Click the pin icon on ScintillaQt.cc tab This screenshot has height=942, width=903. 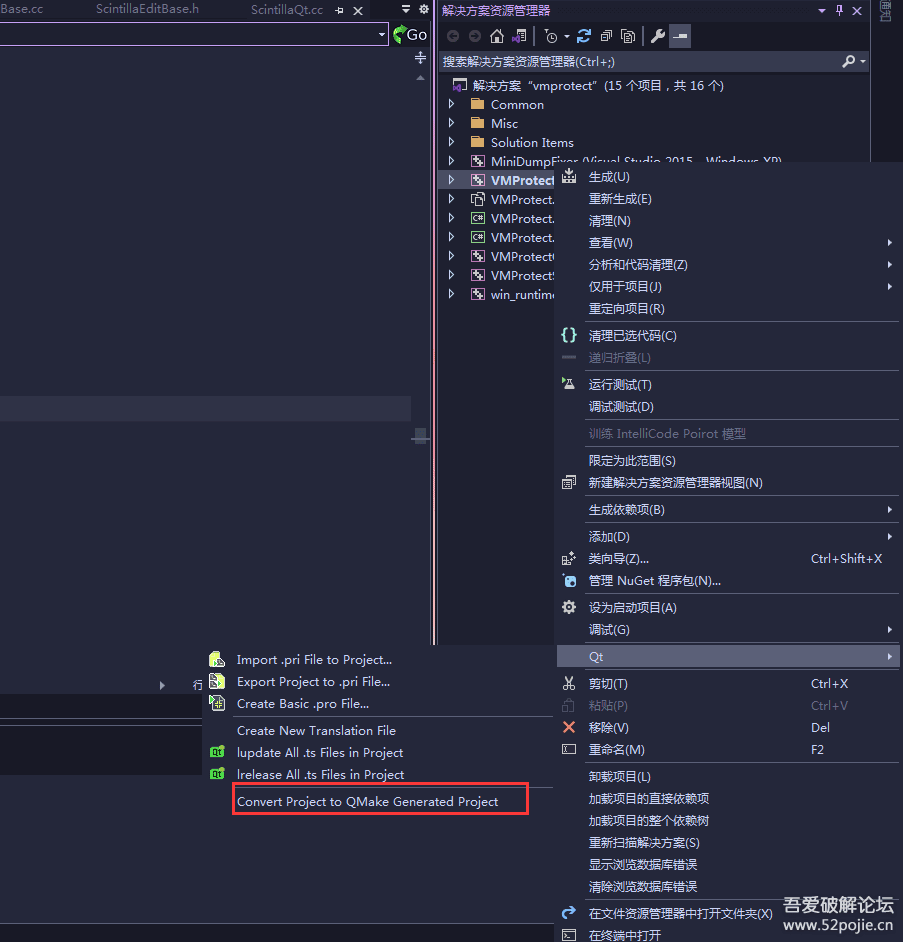coord(340,11)
